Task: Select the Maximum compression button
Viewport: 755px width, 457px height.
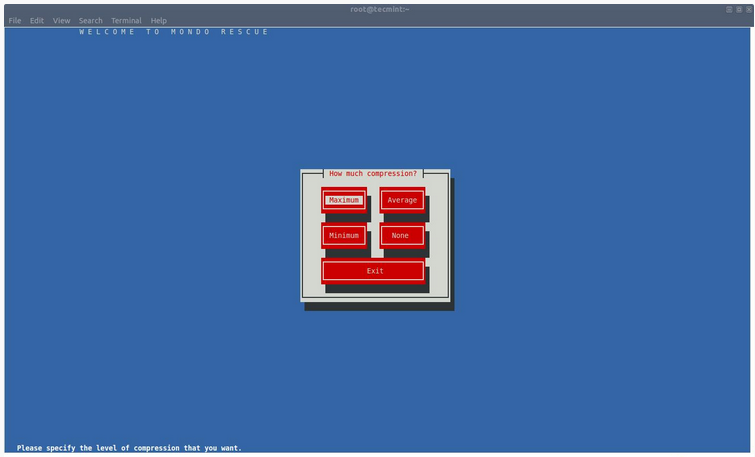Action: (343, 200)
